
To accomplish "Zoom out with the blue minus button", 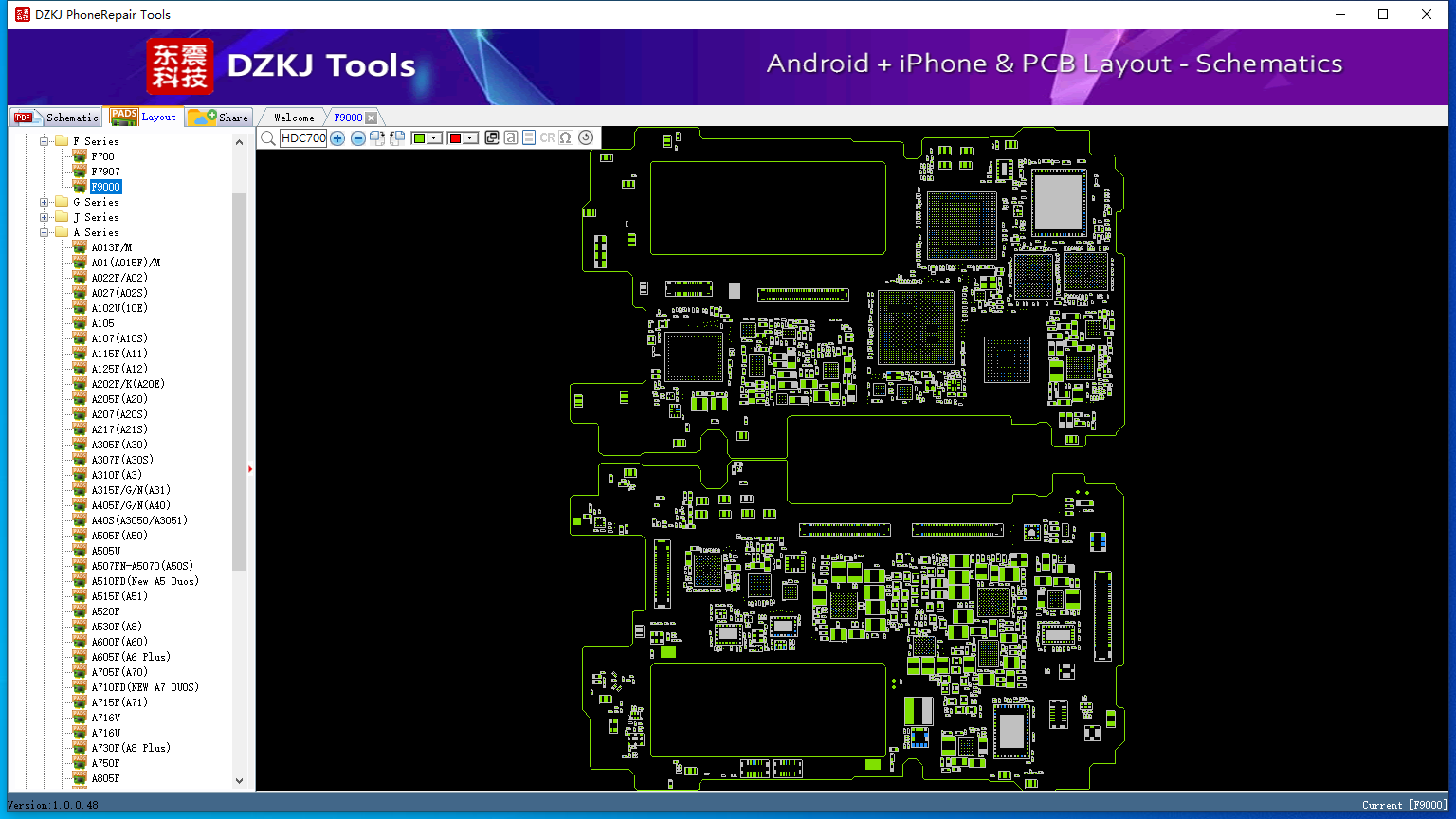I will [x=358, y=138].
